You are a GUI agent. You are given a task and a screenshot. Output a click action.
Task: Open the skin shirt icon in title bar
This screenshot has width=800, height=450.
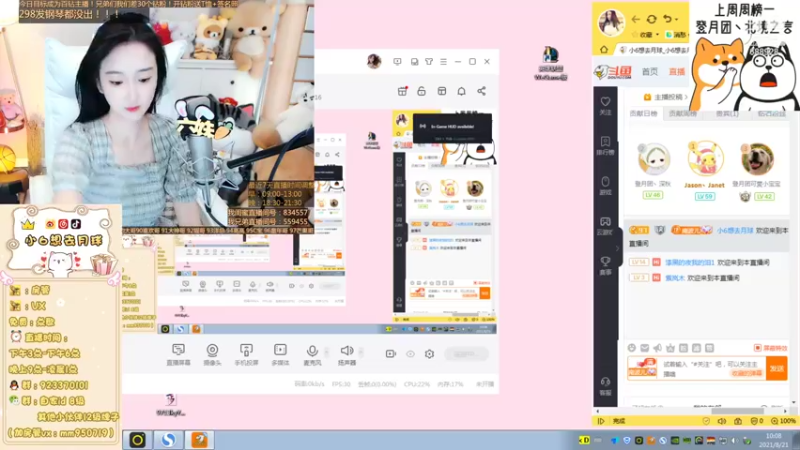click(x=429, y=61)
